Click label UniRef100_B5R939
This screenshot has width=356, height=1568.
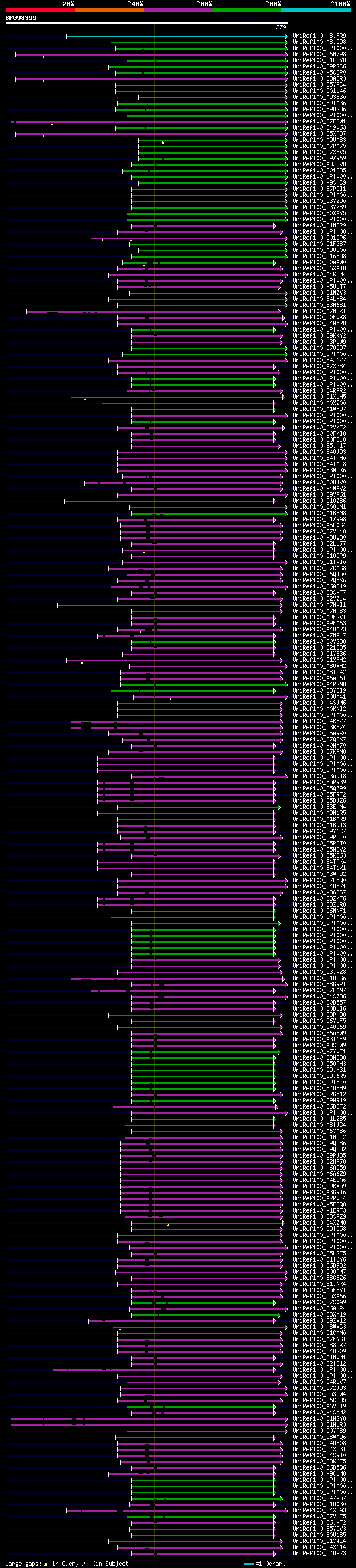pyautogui.click(x=319, y=782)
